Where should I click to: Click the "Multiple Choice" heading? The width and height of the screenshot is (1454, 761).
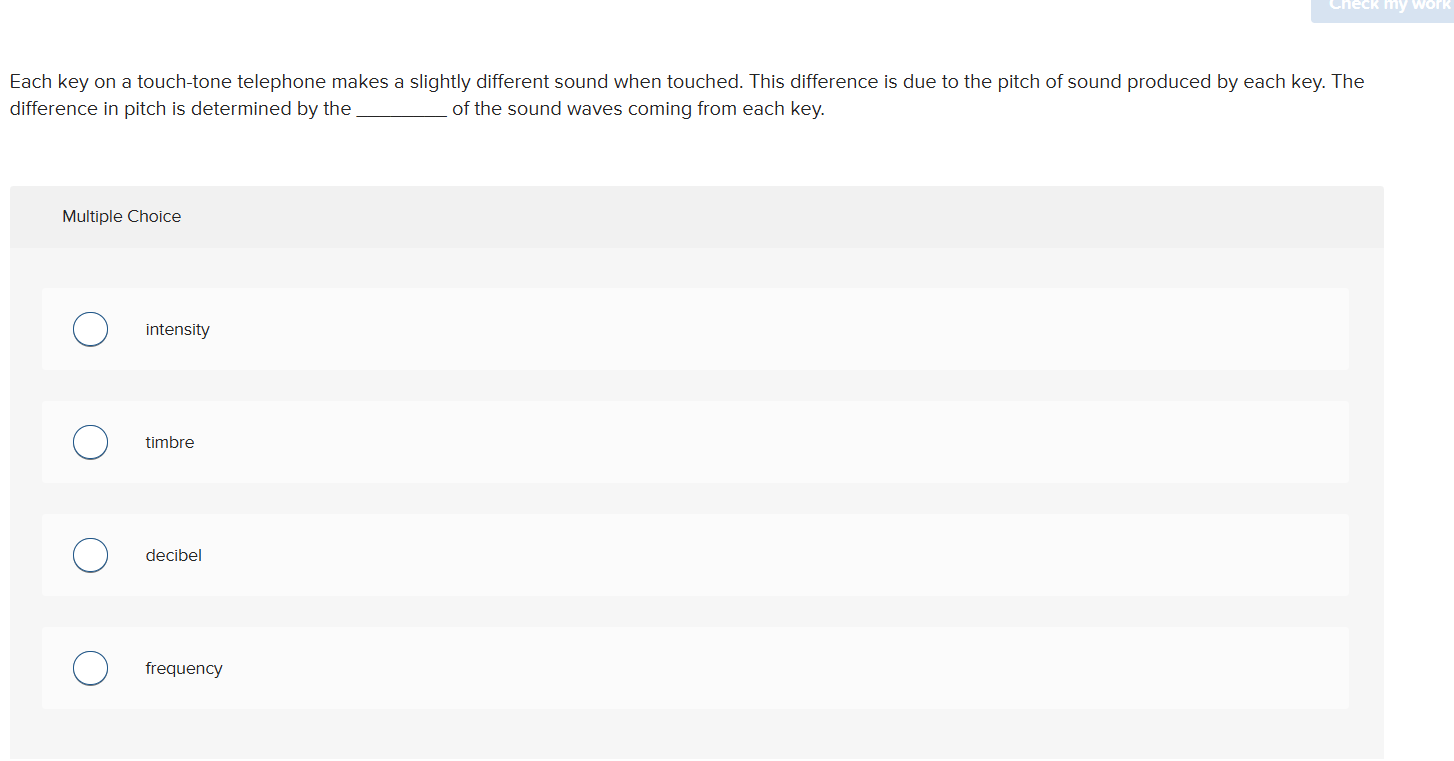[121, 217]
